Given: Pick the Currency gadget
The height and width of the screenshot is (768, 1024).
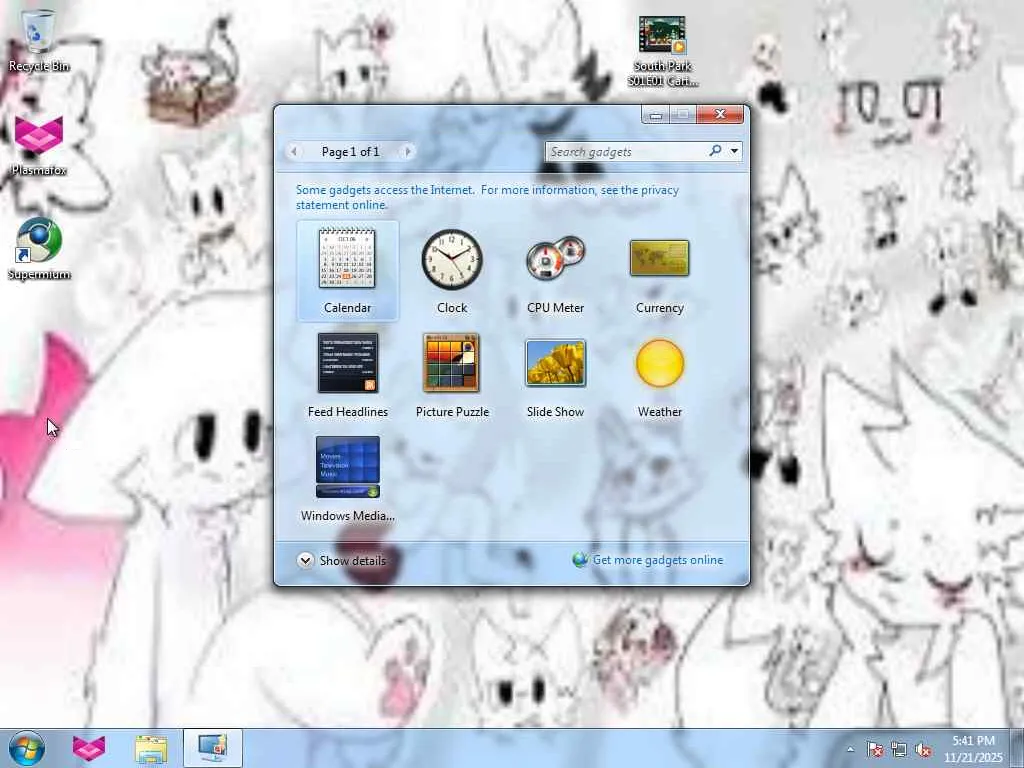Looking at the screenshot, I should pyautogui.click(x=660, y=270).
